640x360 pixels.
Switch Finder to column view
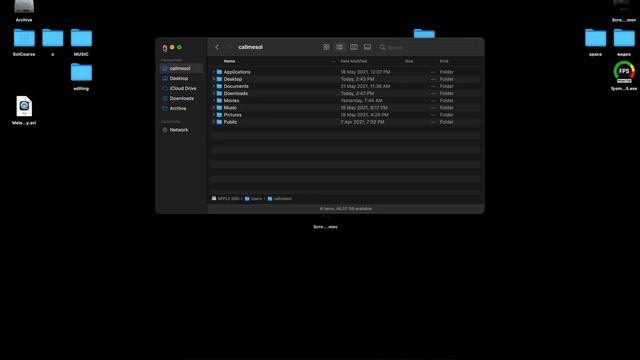[x=354, y=47]
